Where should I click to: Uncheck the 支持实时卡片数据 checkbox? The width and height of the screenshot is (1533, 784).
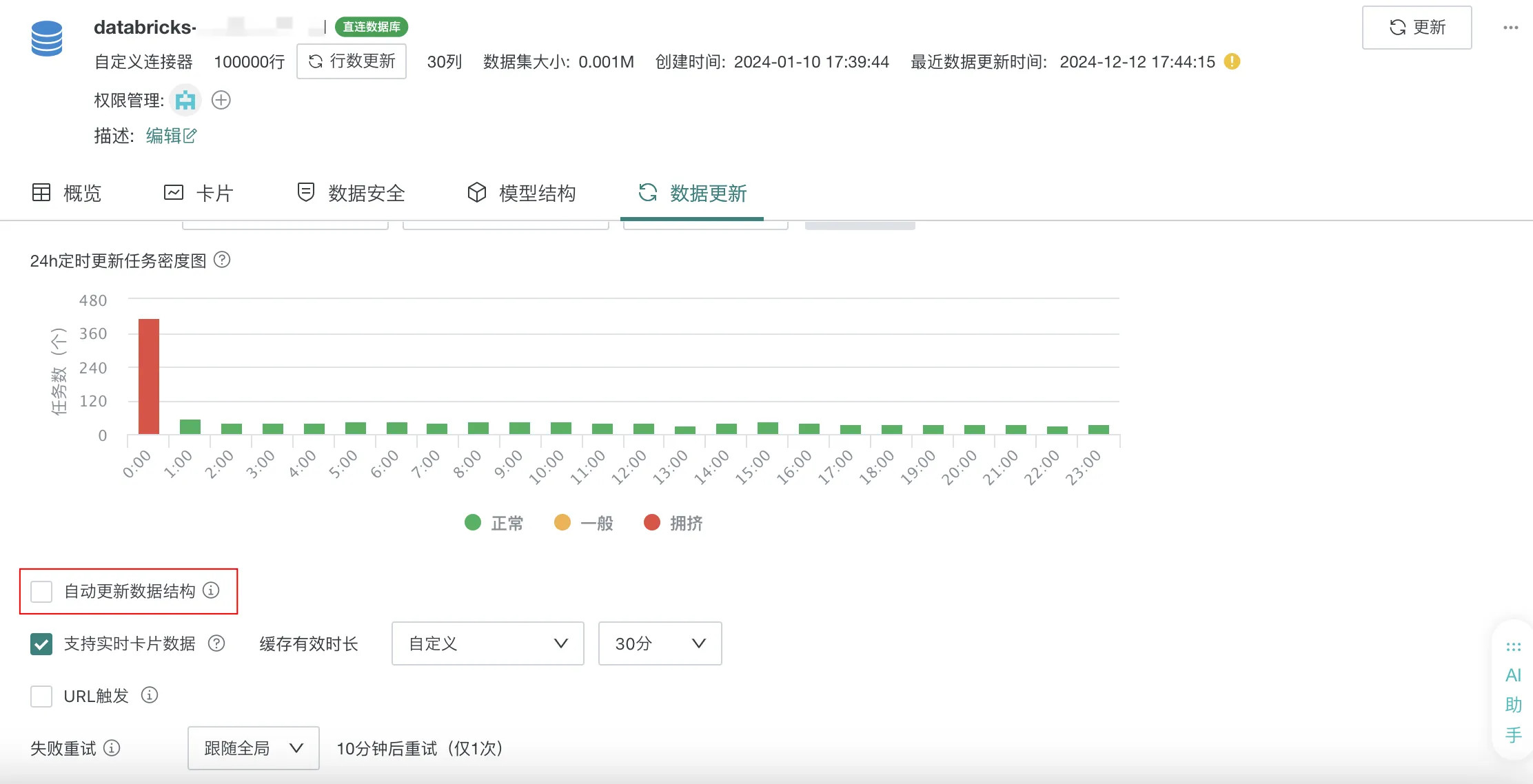point(41,643)
